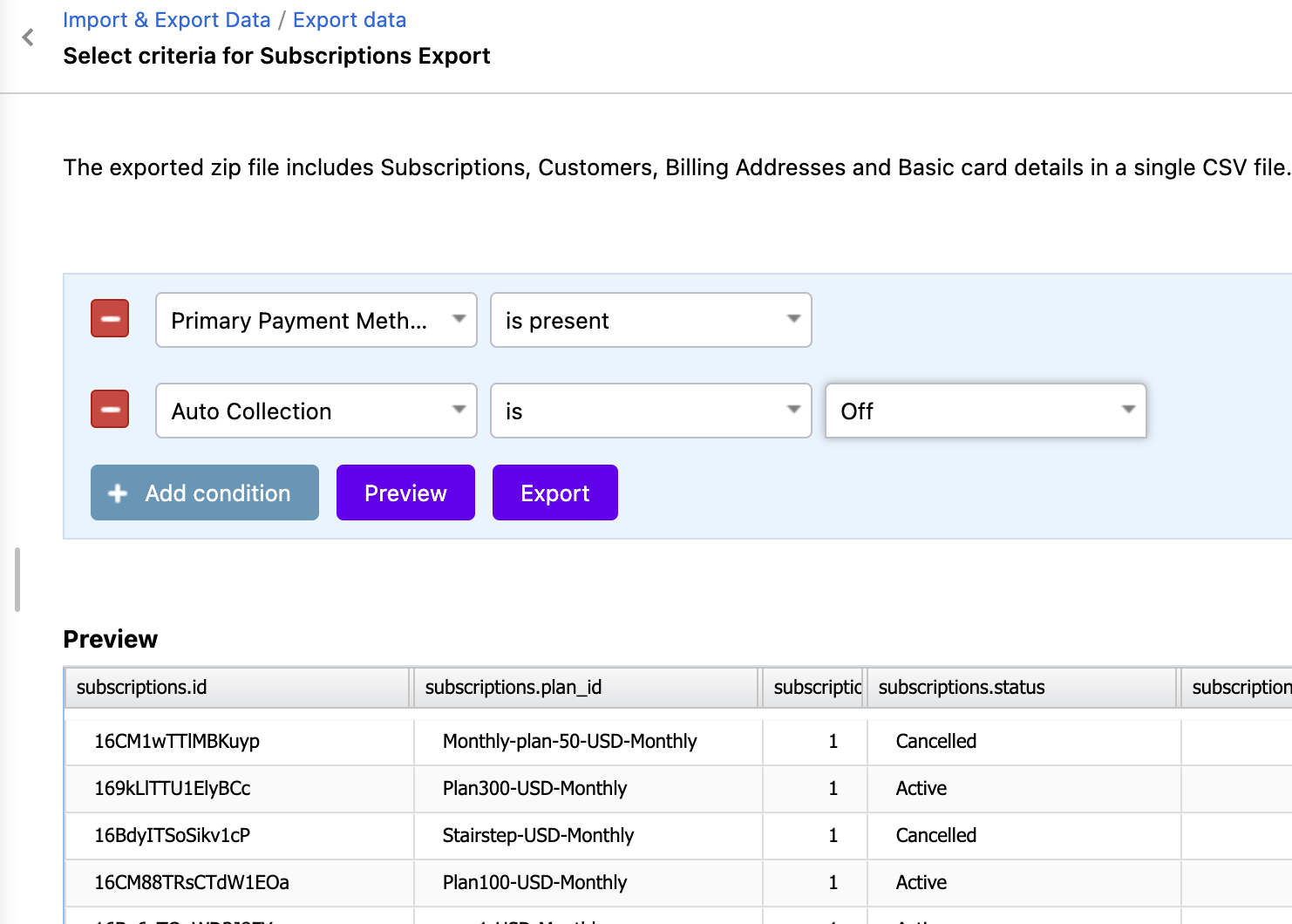Remove the Primary Payment Method condition
This screenshot has height=924, width=1292.
tap(109, 318)
